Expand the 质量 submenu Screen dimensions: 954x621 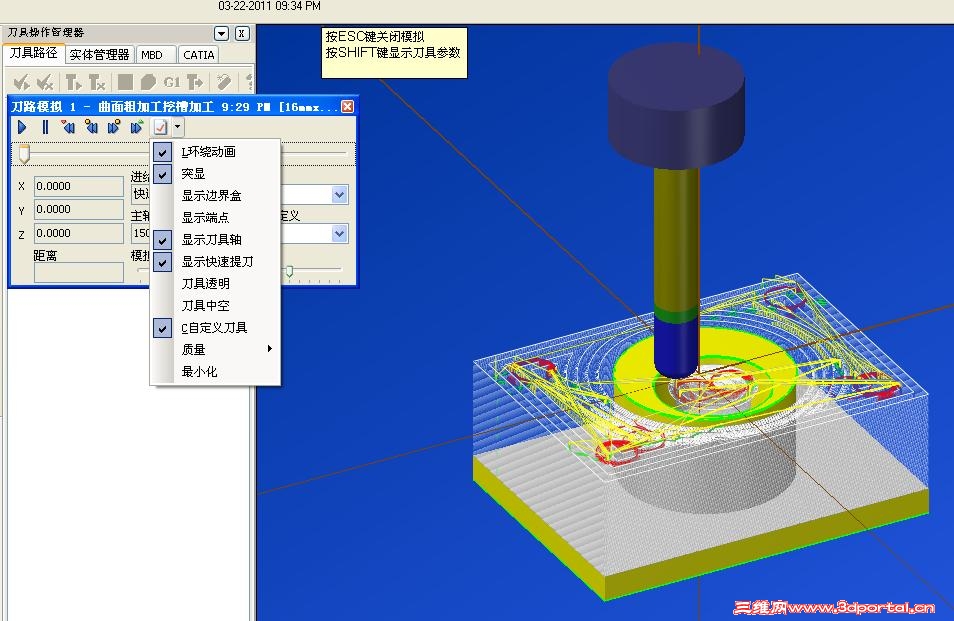click(x=215, y=350)
